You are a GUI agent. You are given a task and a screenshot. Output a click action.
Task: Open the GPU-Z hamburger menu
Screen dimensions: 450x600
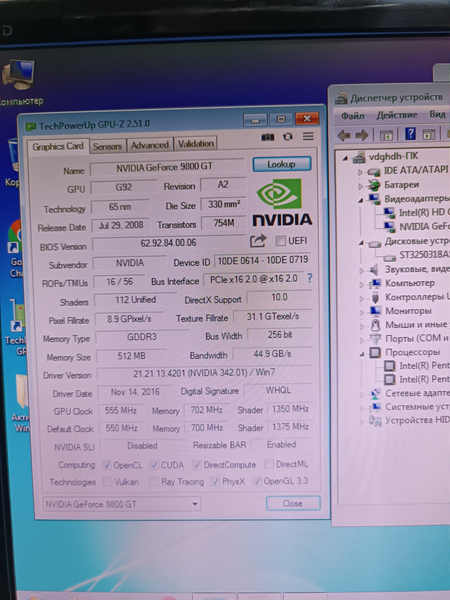pos(308,136)
